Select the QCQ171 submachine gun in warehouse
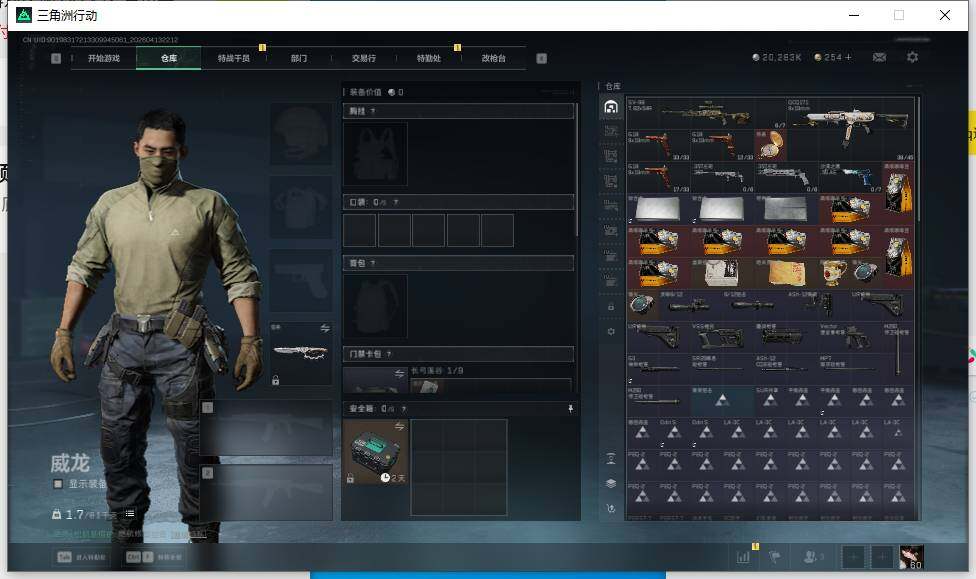Screen dimensions: 976x579 click(850, 128)
